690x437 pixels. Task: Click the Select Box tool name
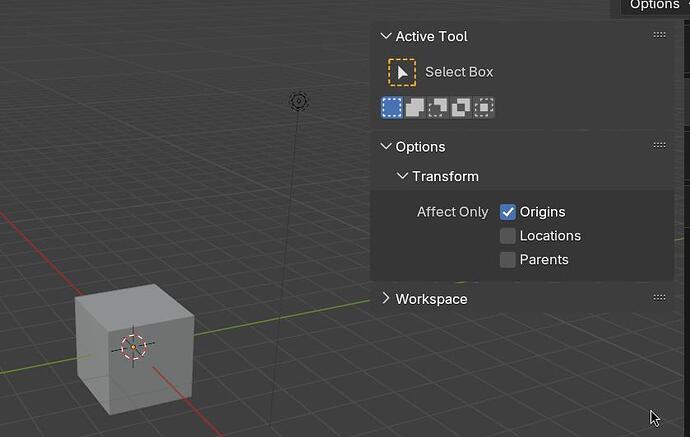(x=459, y=72)
